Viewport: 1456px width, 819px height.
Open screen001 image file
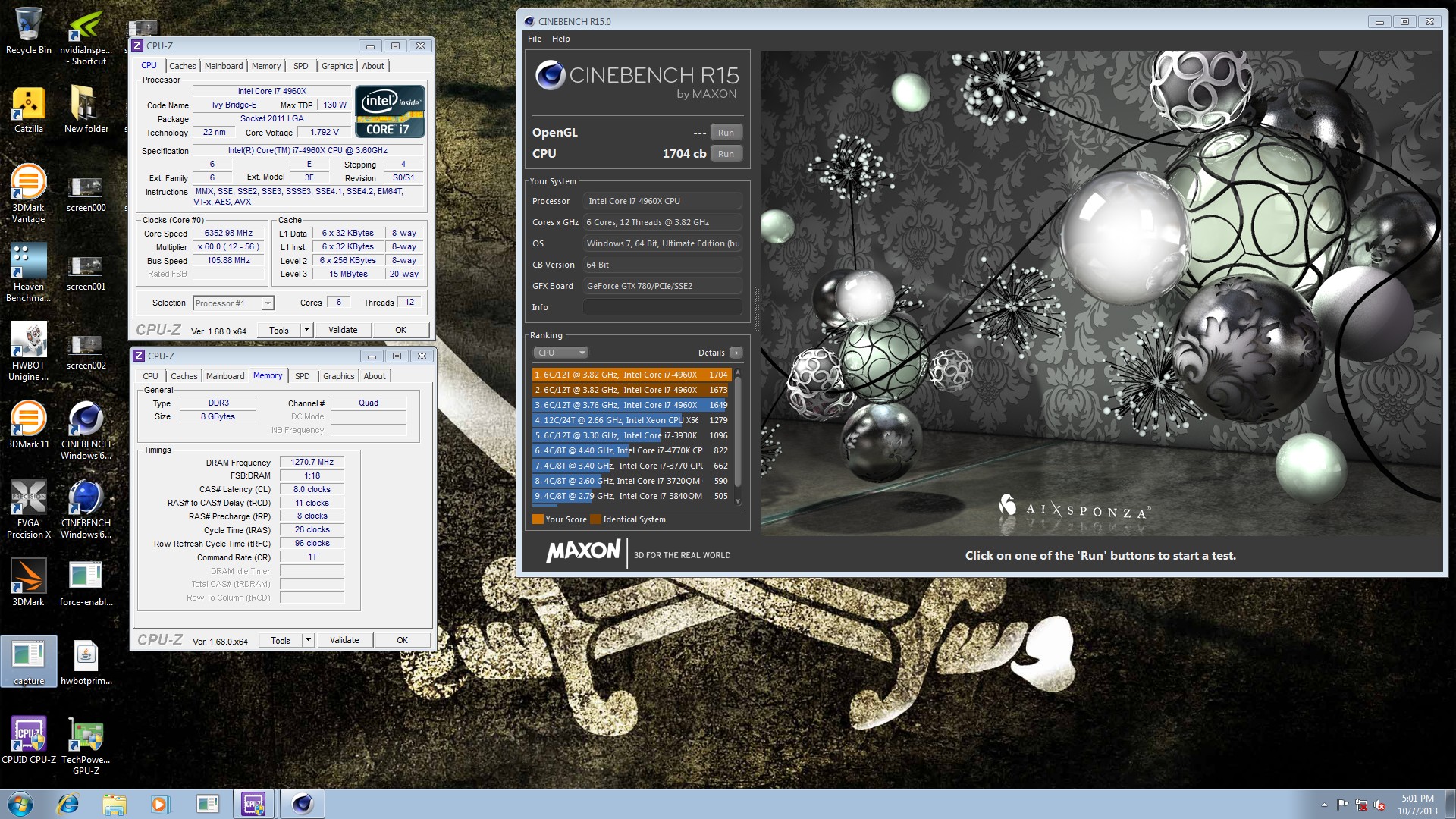(86, 272)
